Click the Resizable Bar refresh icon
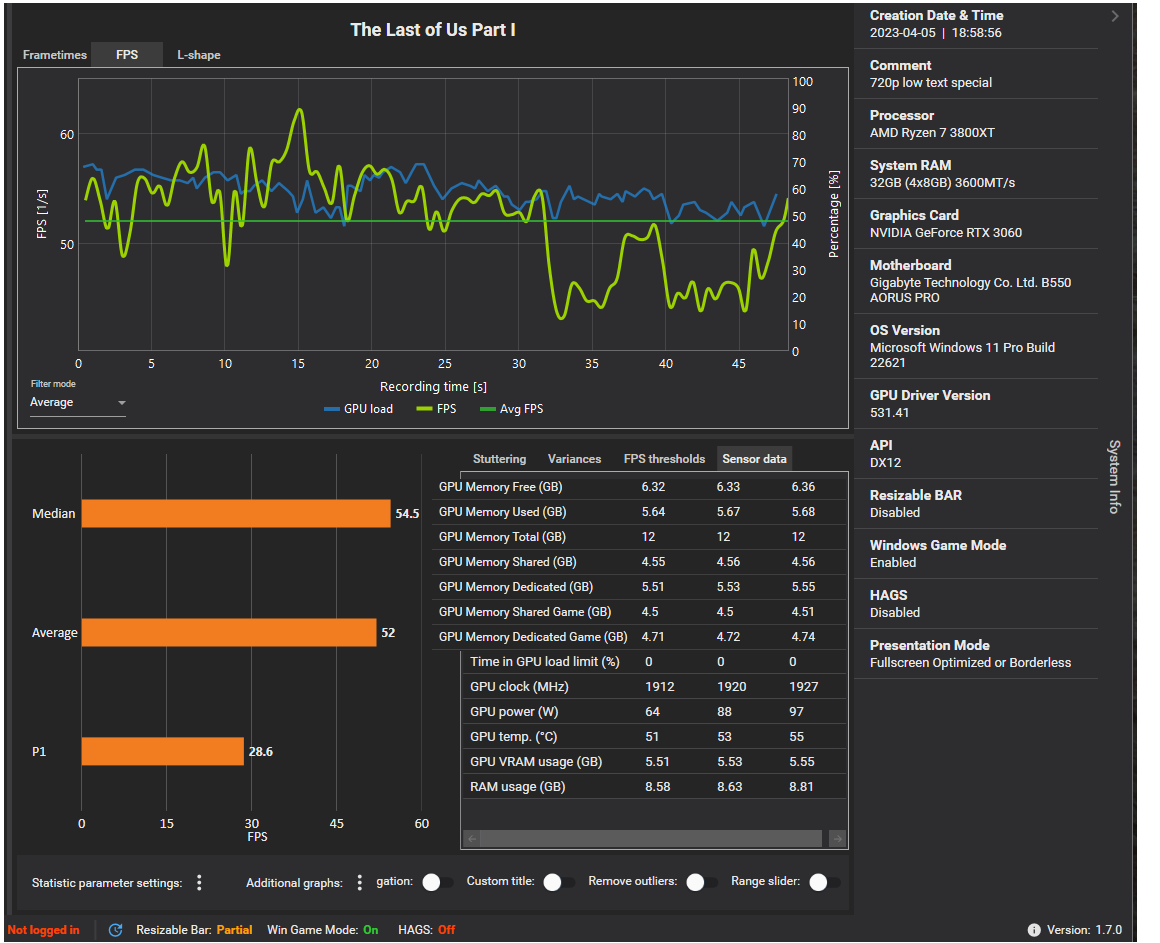The height and width of the screenshot is (943, 1160). click(x=115, y=930)
